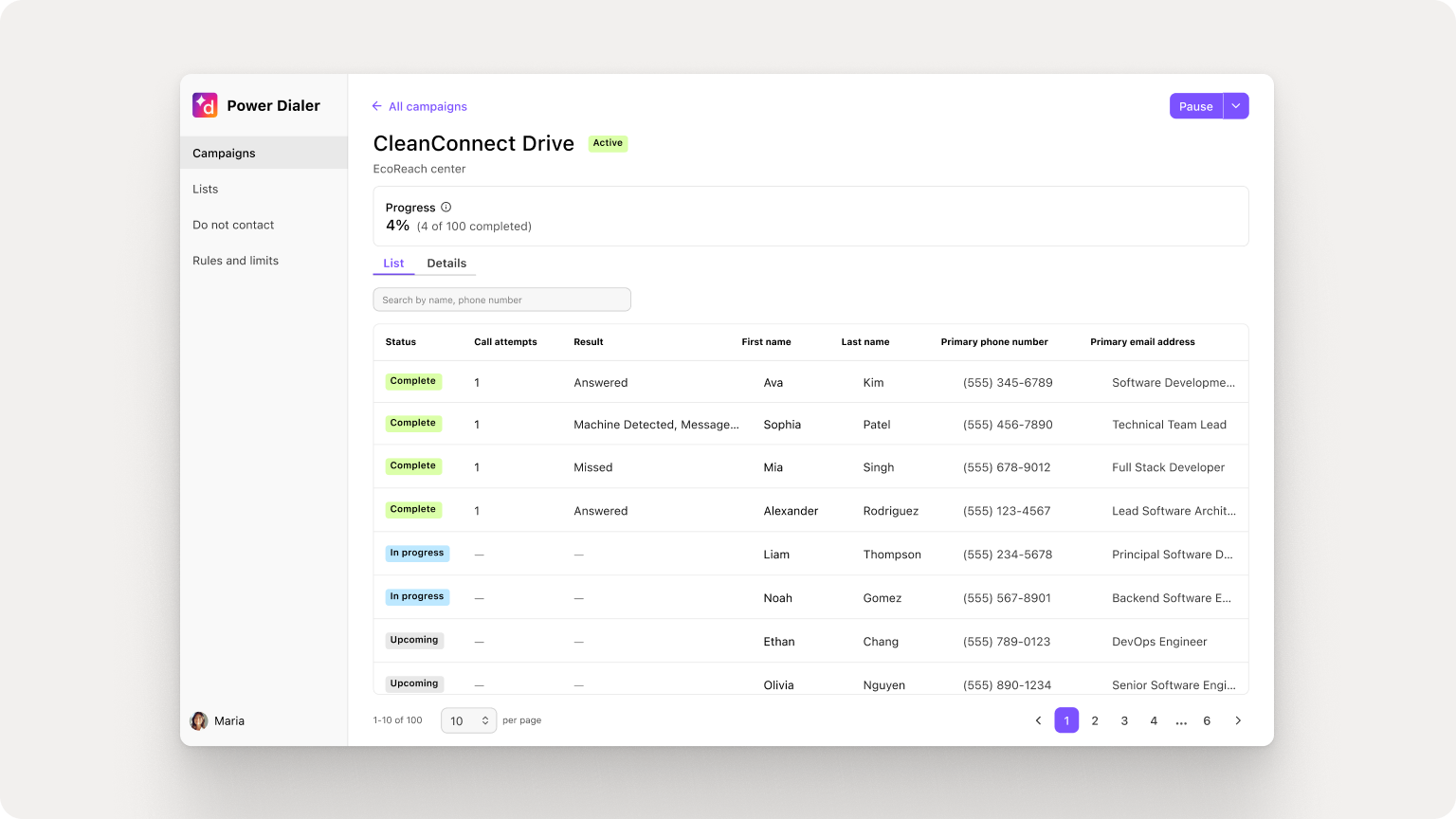The height and width of the screenshot is (819, 1456).
Task: Click the Call attempts column header
Action: click(505, 342)
